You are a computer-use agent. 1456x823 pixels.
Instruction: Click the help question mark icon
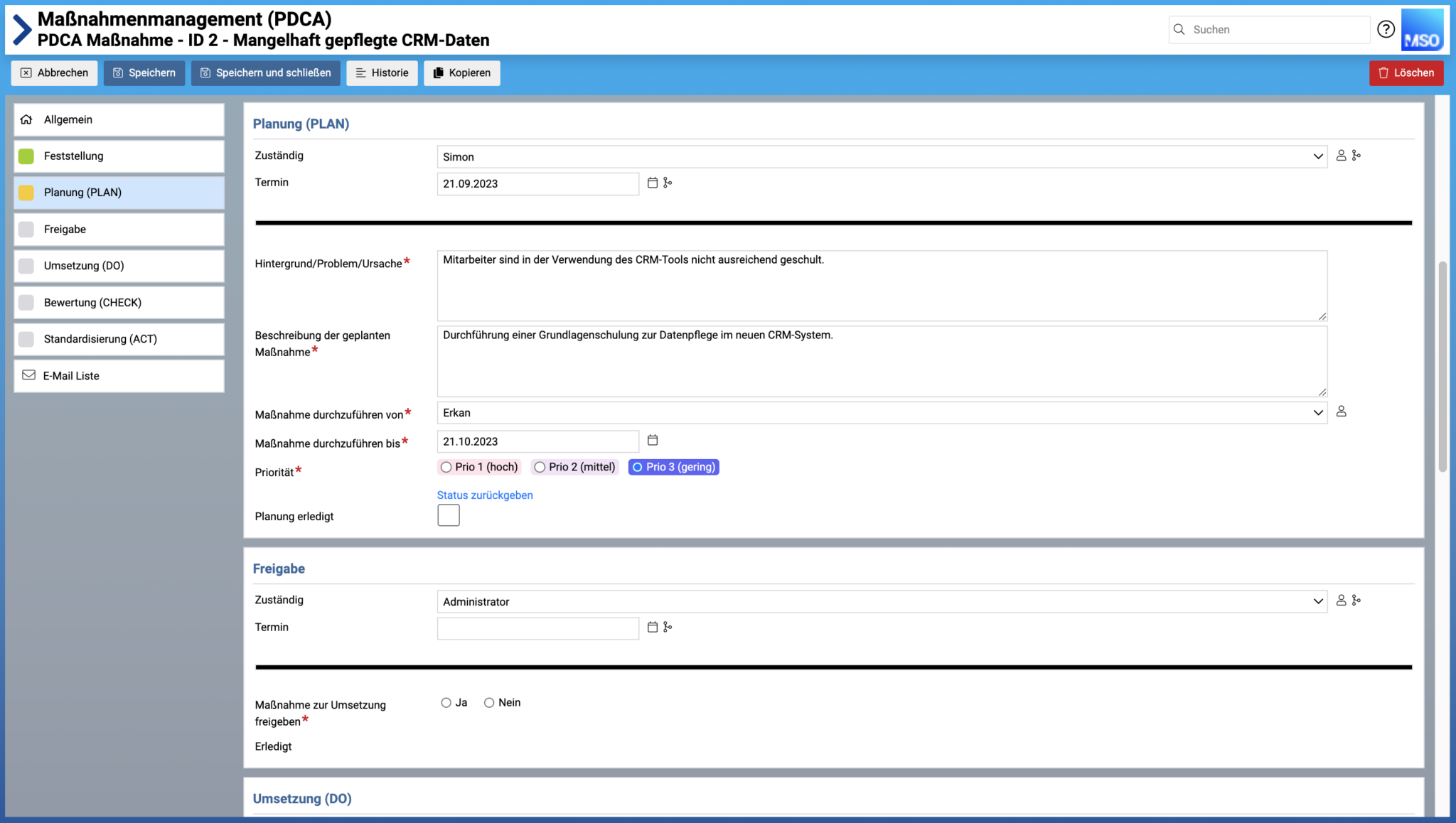(x=1386, y=29)
